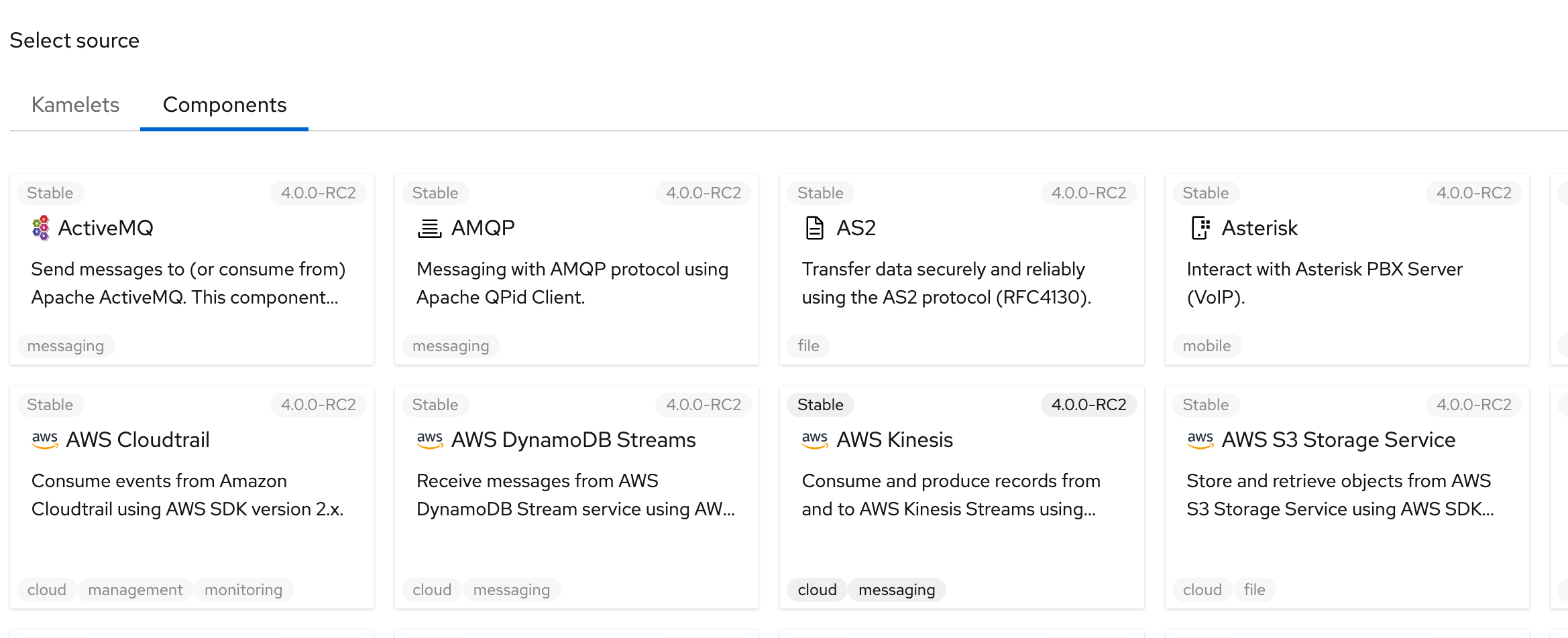This screenshot has height=638, width=1568.
Task: Choose the AWS Kinesis component title
Action: (895, 440)
